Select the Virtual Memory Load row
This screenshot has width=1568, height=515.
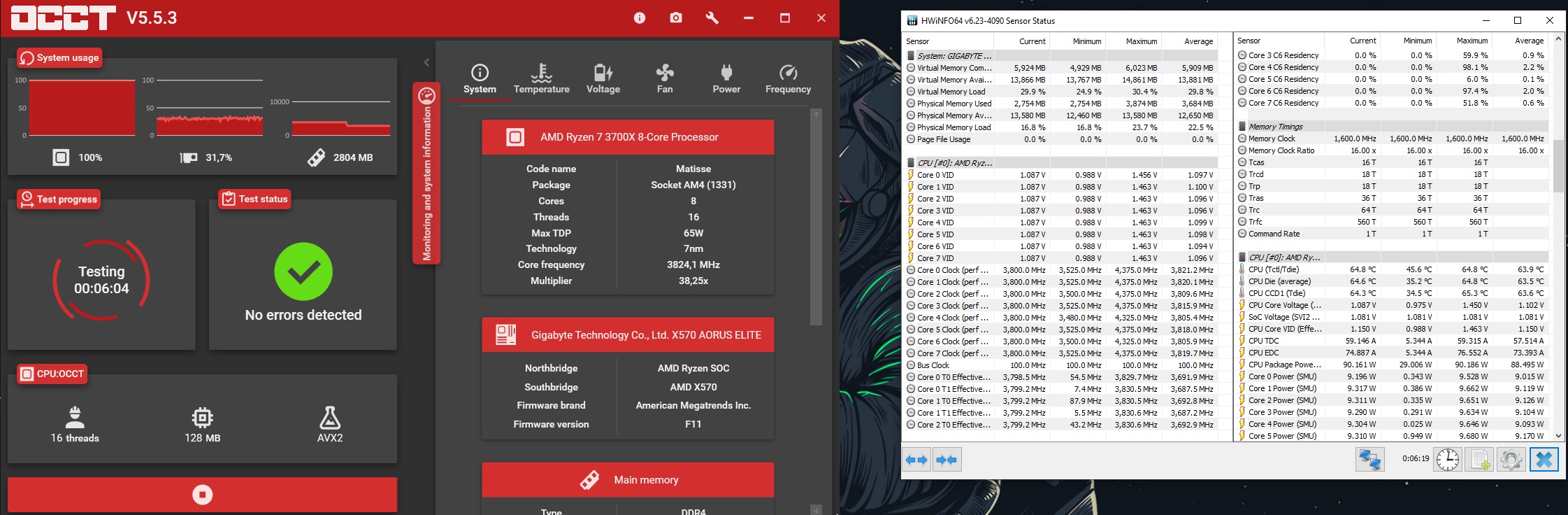[1061, 92]
